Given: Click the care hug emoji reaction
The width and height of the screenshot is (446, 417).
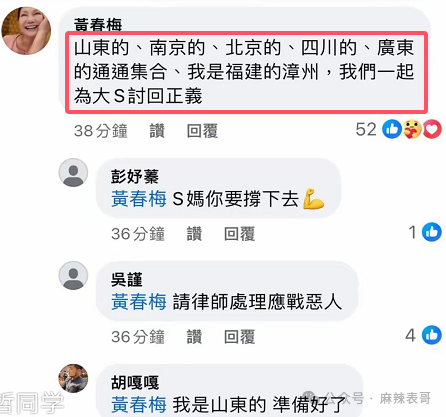Looking at the screenshot, I should pyautogui.click(x=412, y=129).
